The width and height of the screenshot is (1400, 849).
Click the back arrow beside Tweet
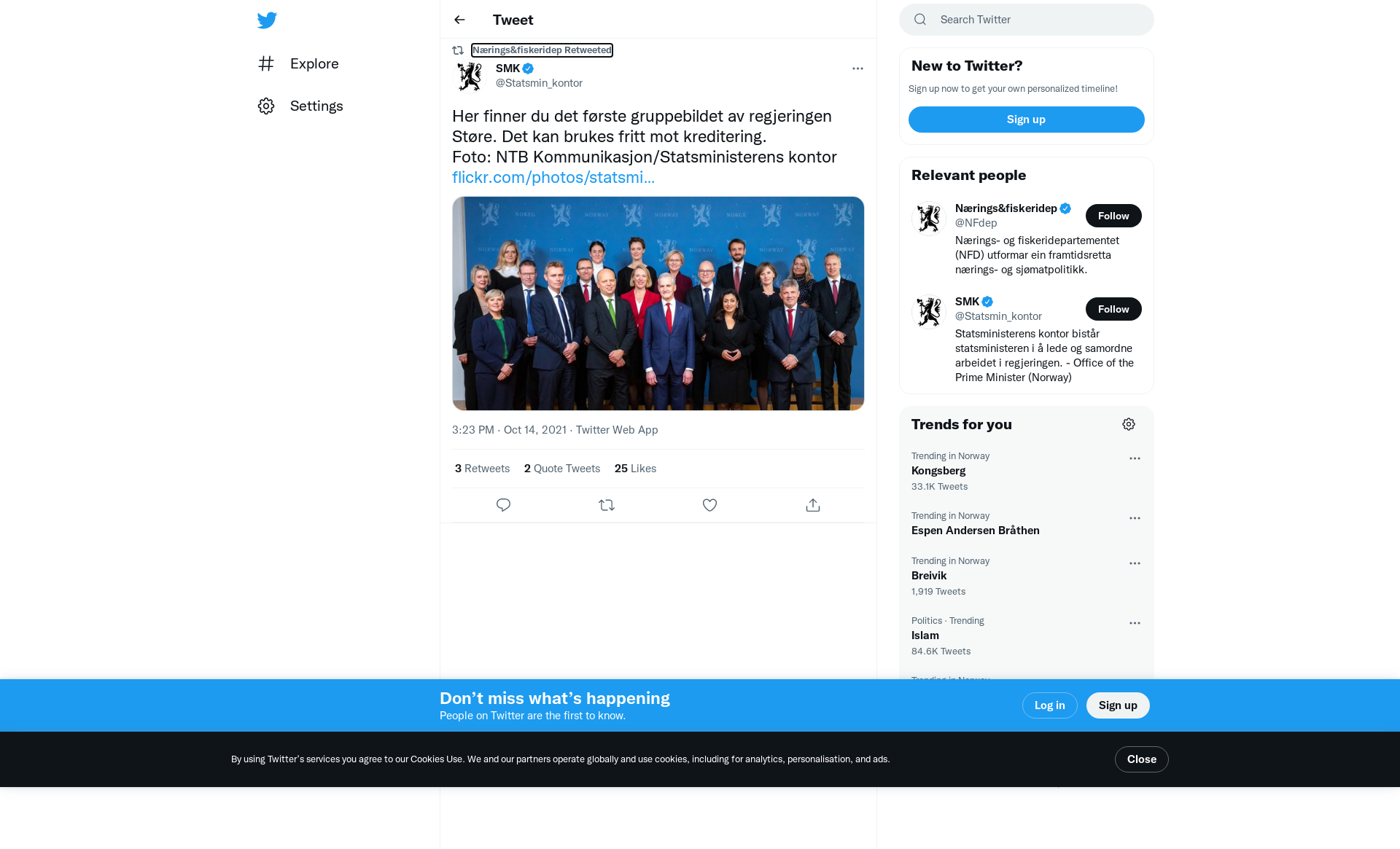click(459, 20)
